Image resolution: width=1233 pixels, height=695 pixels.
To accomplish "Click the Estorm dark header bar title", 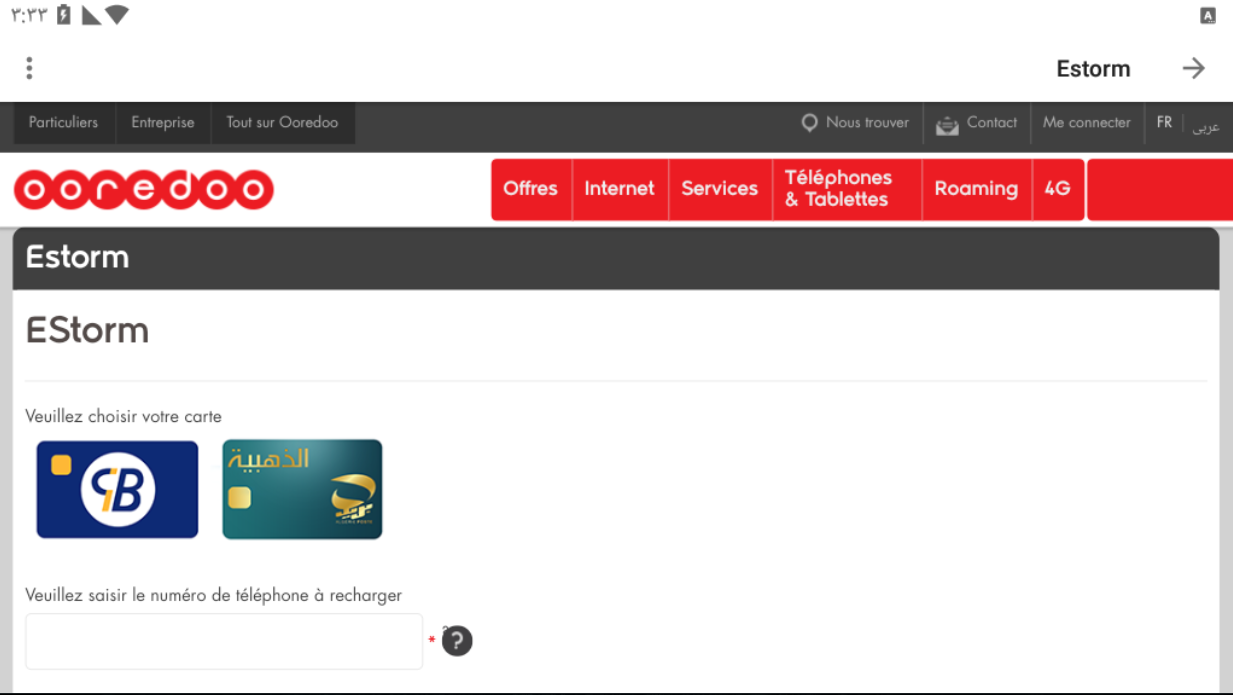I will [77, 257].
